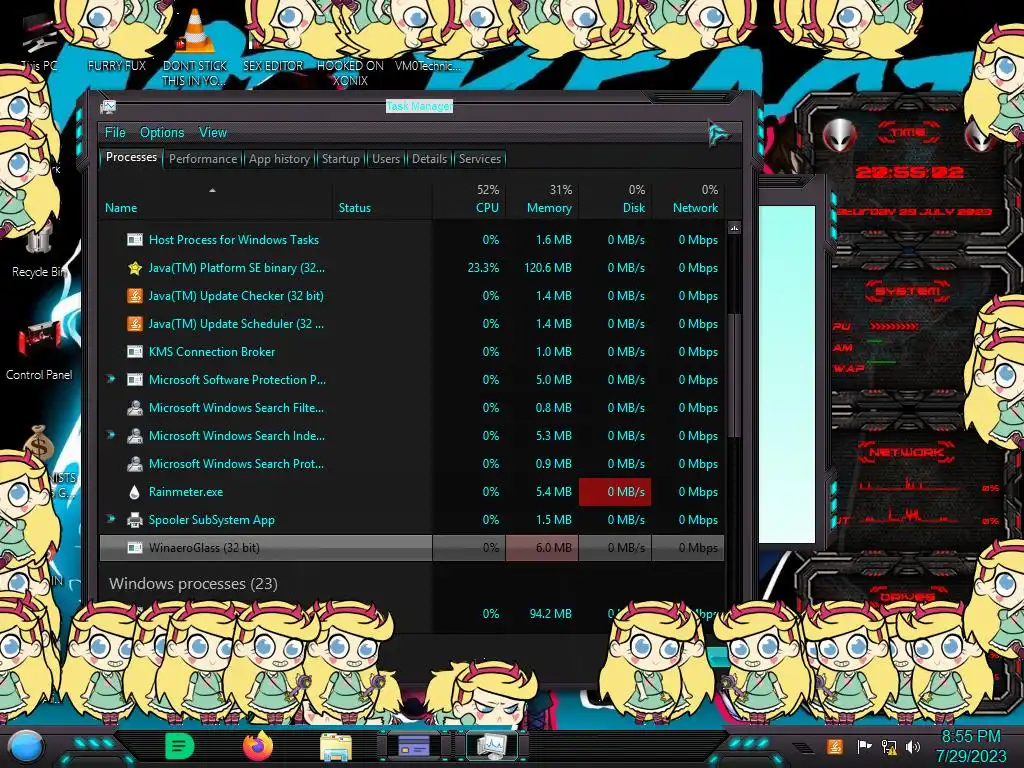Click the Windows processes (23) header
Screen dimensions: 1024x768
[193, 584]
